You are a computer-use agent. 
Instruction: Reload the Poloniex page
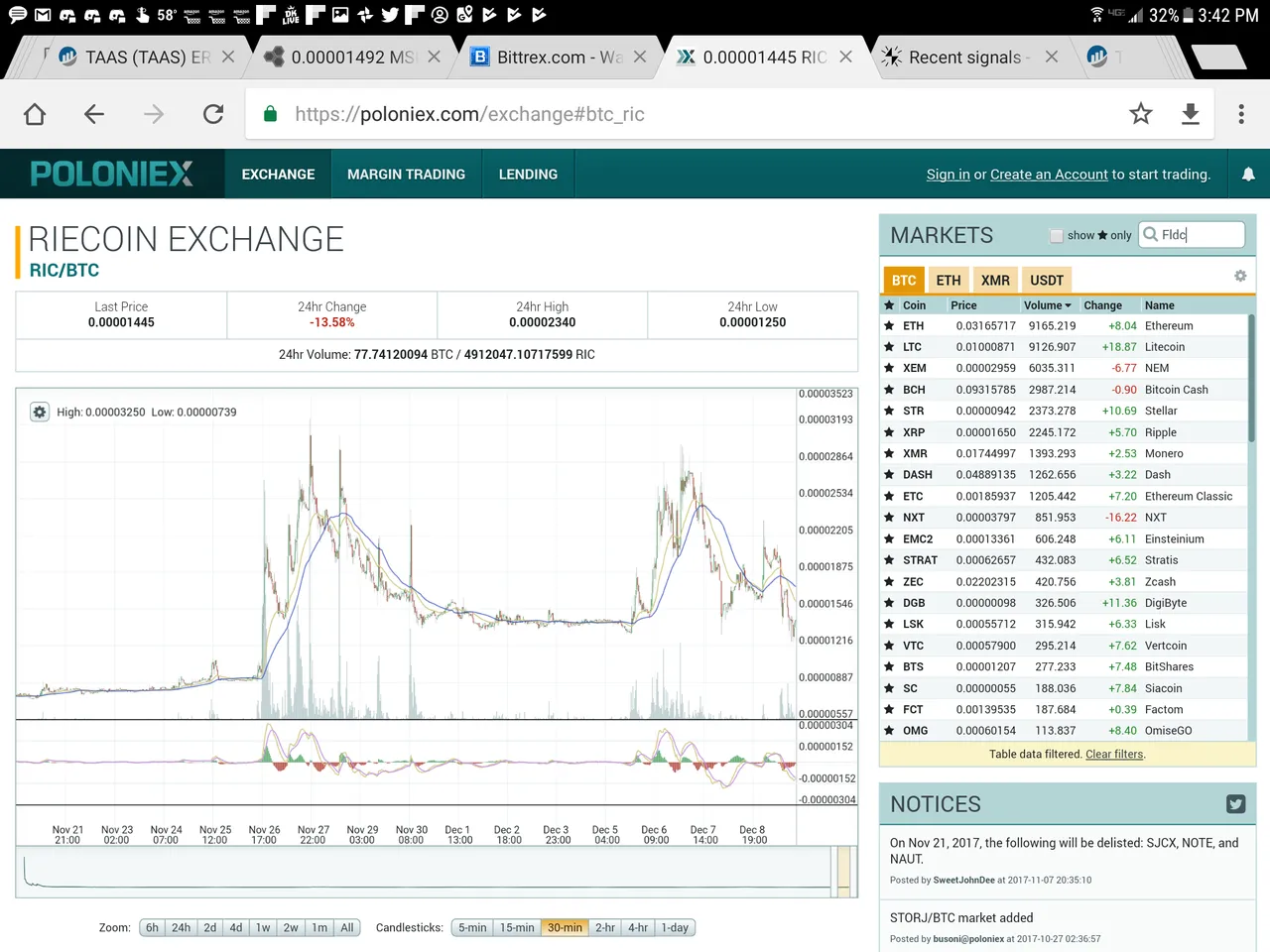point(213,114)
